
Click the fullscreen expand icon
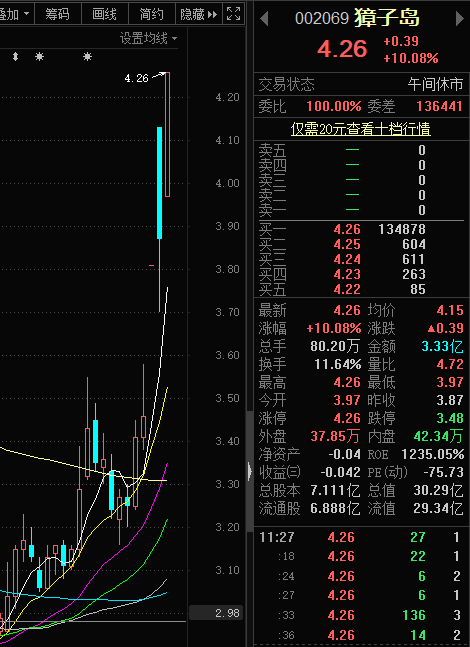(233, 14)
